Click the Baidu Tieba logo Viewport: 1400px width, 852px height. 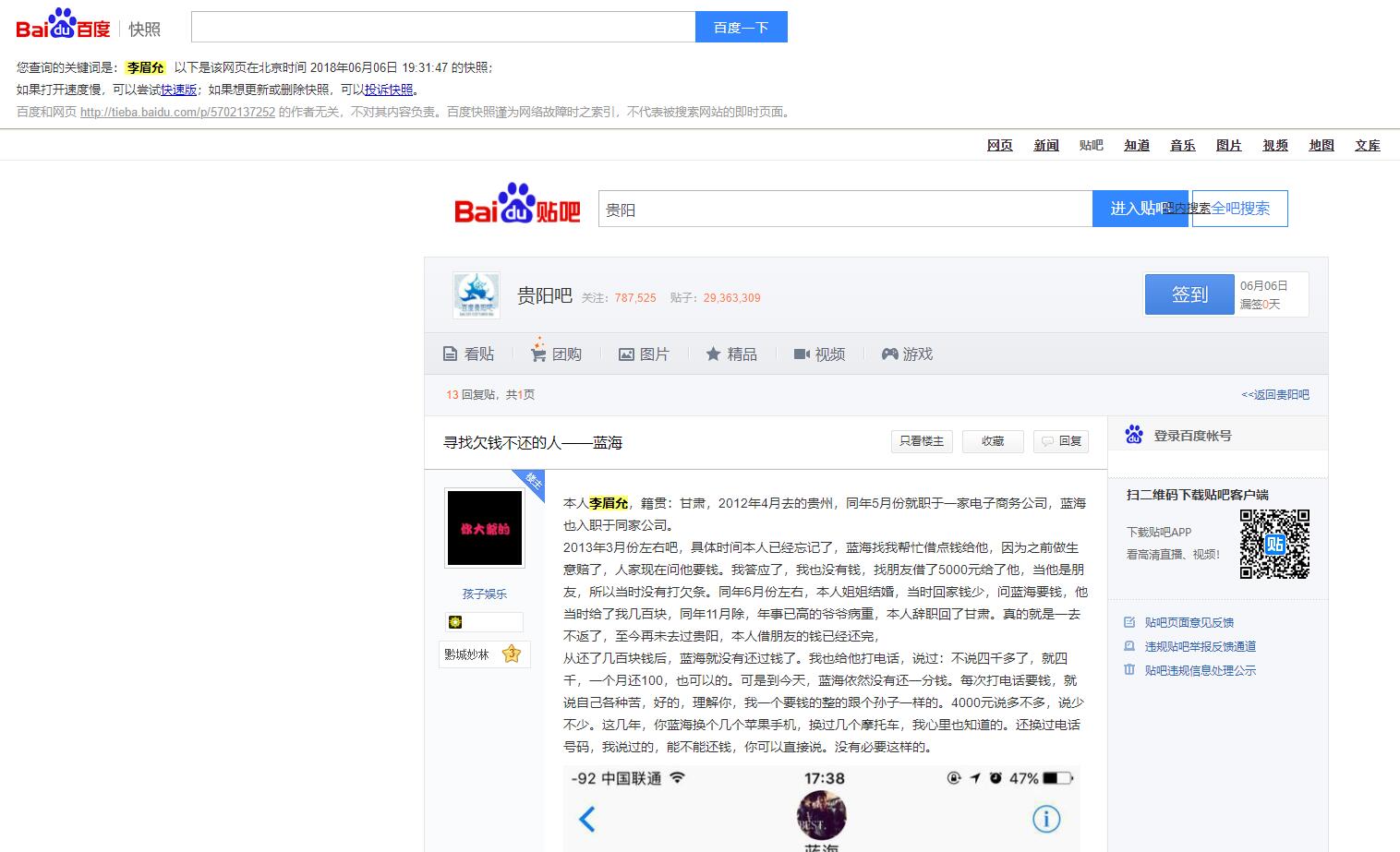click(517, 206)
